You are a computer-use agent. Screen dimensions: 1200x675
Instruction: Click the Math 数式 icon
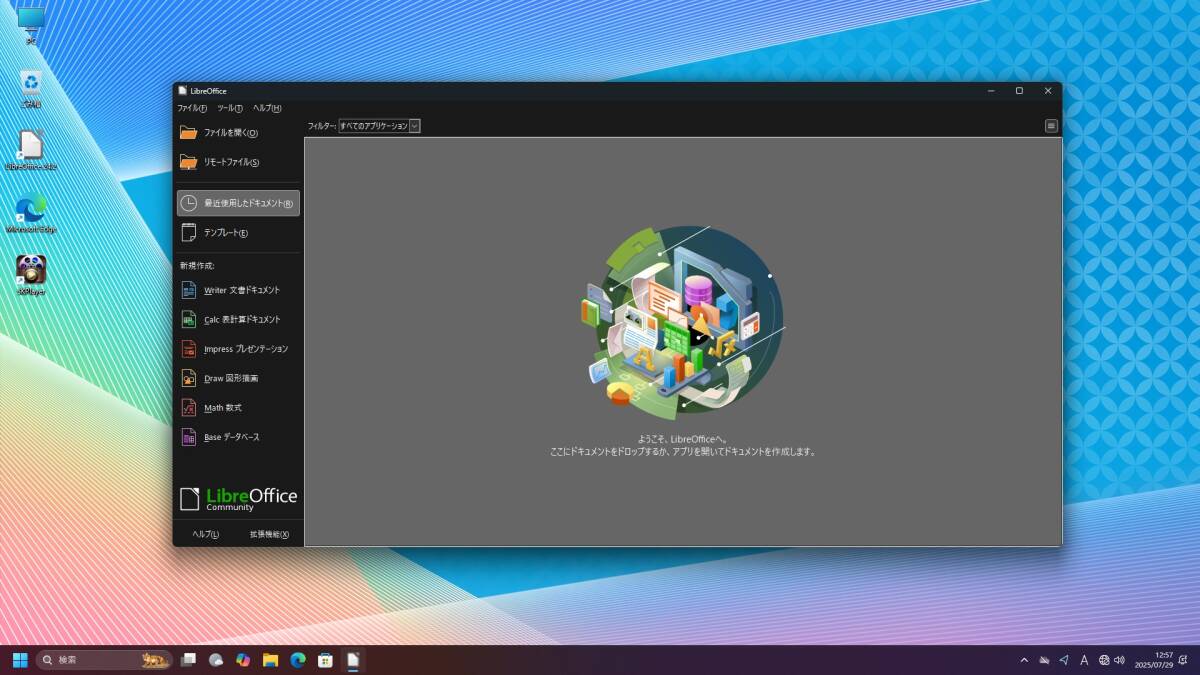tap(189, 408)
